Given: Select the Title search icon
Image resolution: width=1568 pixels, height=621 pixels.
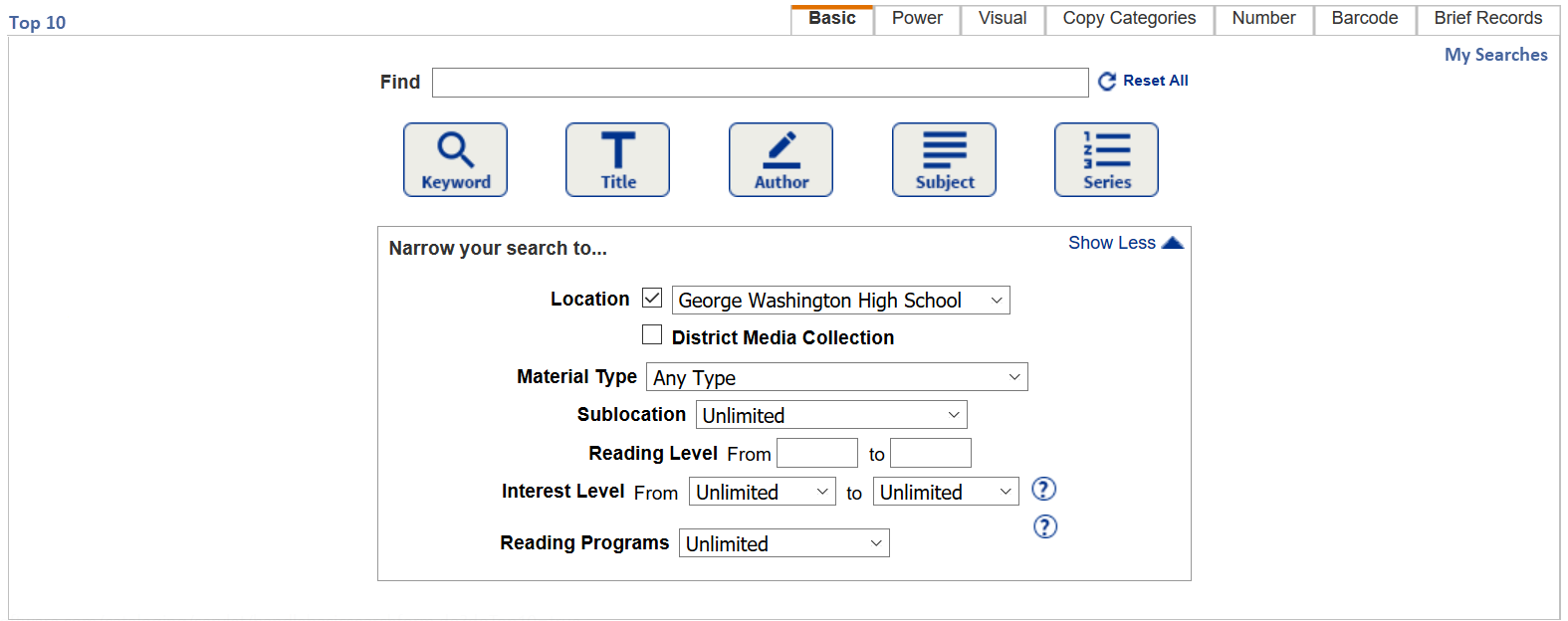Looking at the screenshot, I should (617, 159).
